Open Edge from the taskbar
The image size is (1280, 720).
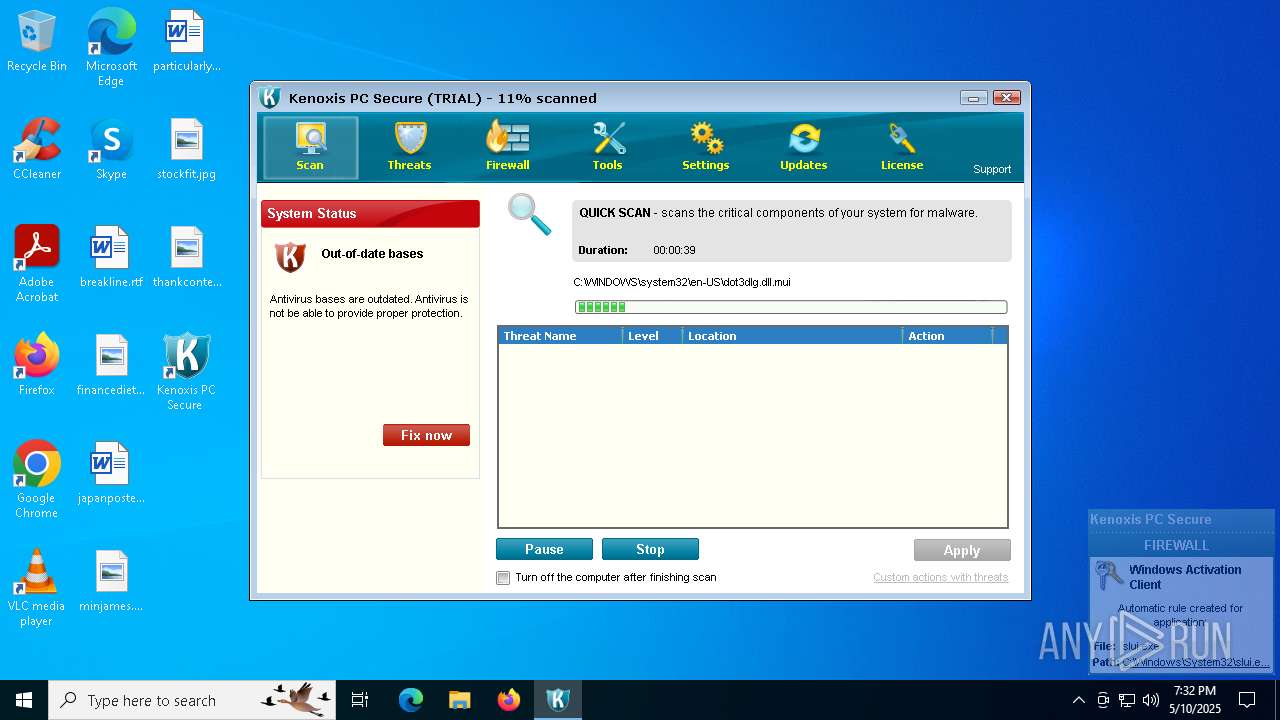click(411, 700)
